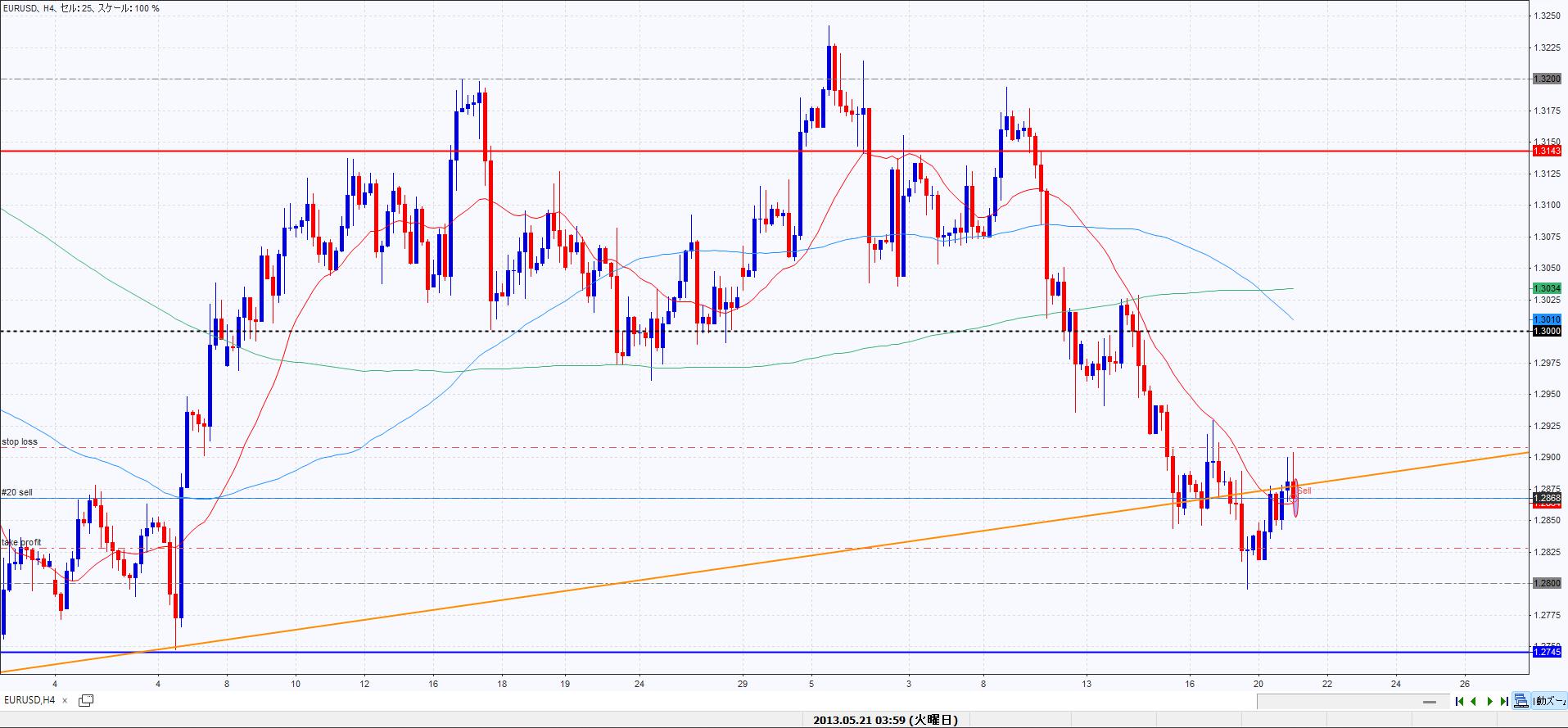The height and width of the screenshot is (728, 1568).
Task: Step chart forward with the green right arrow
Action: click(x=1489, y=701)
